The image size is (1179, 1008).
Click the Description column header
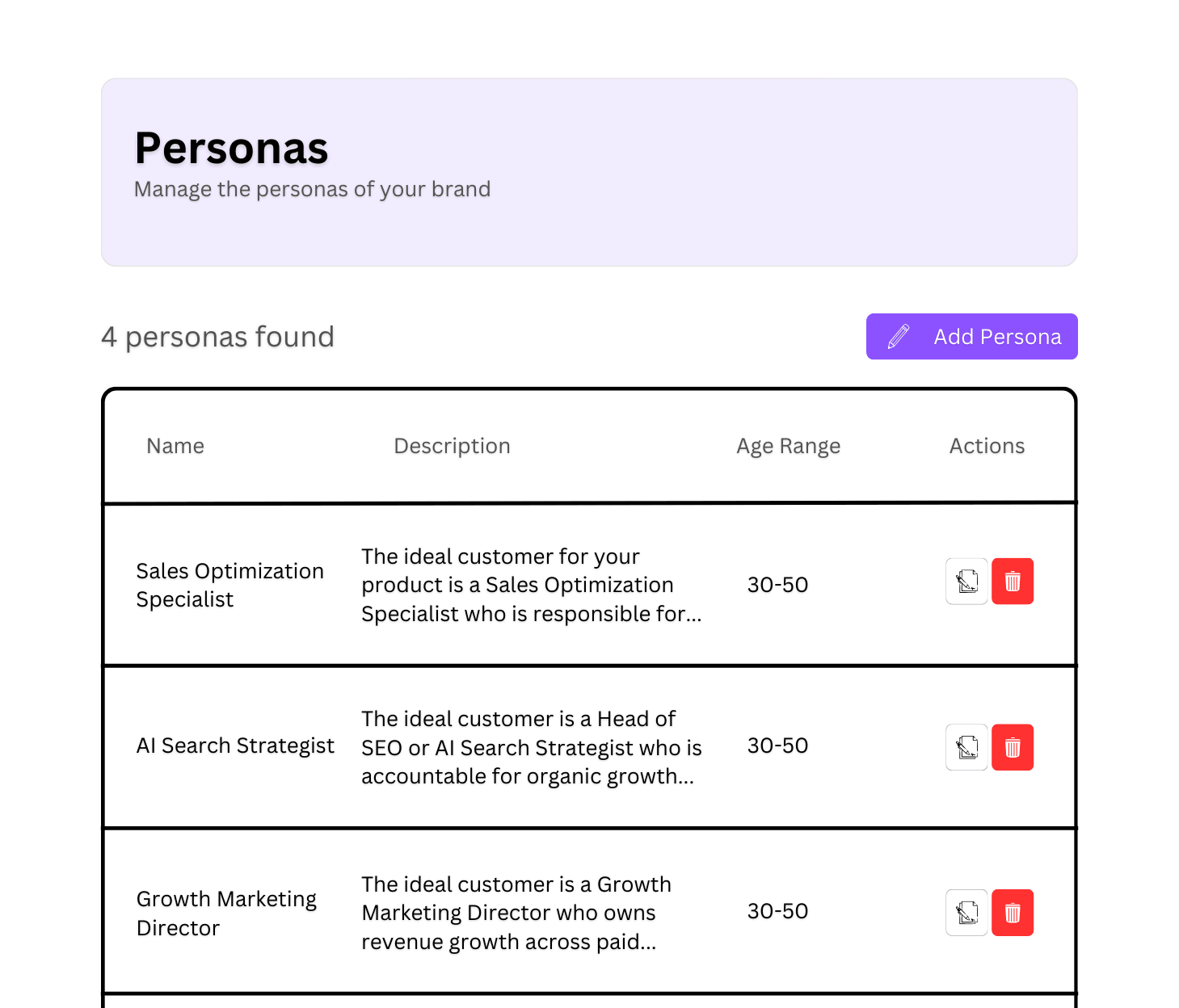[452, 445]
